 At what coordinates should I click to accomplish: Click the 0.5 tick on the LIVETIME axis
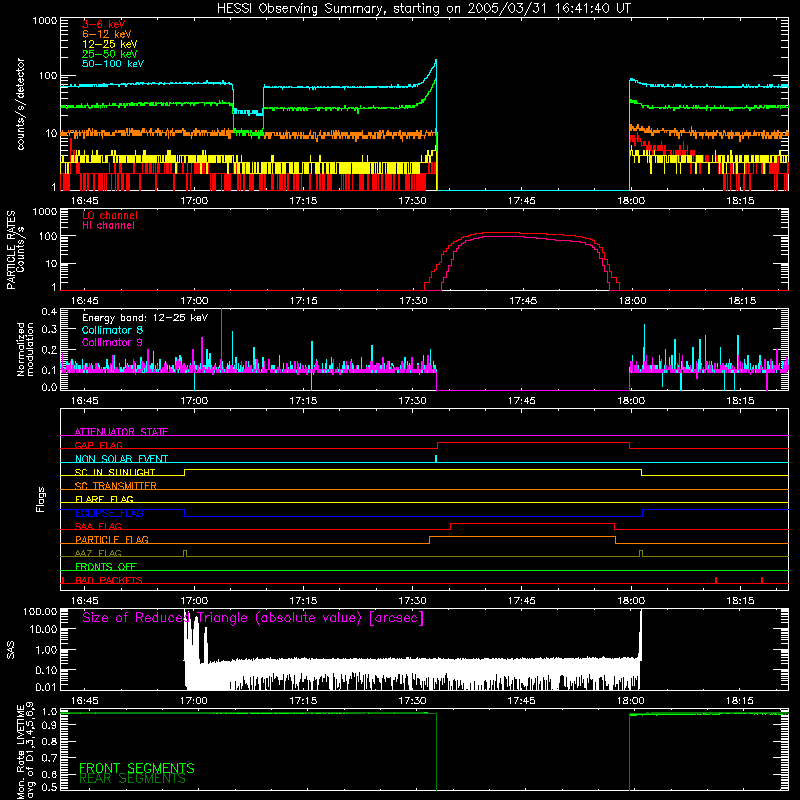pos(49,787)
